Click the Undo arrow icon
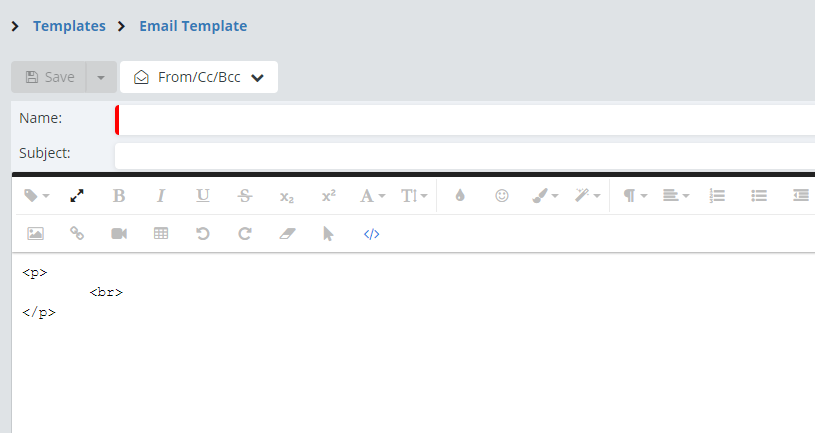Viewport: 815px width, 433px height. (203, 234)
